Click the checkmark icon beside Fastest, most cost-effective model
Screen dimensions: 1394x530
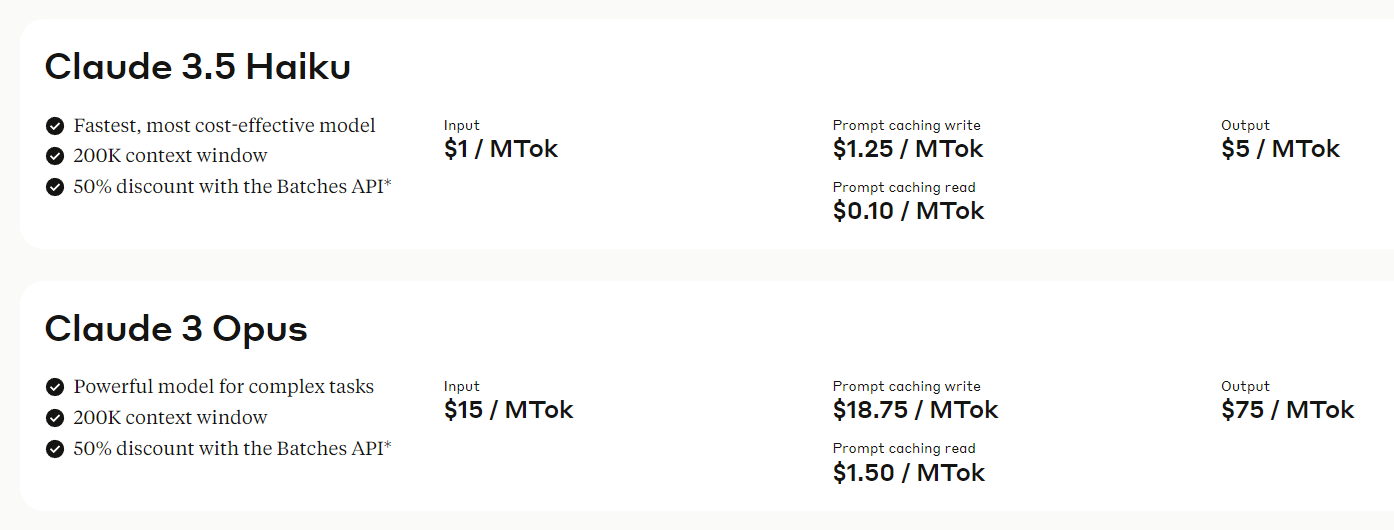55,126
